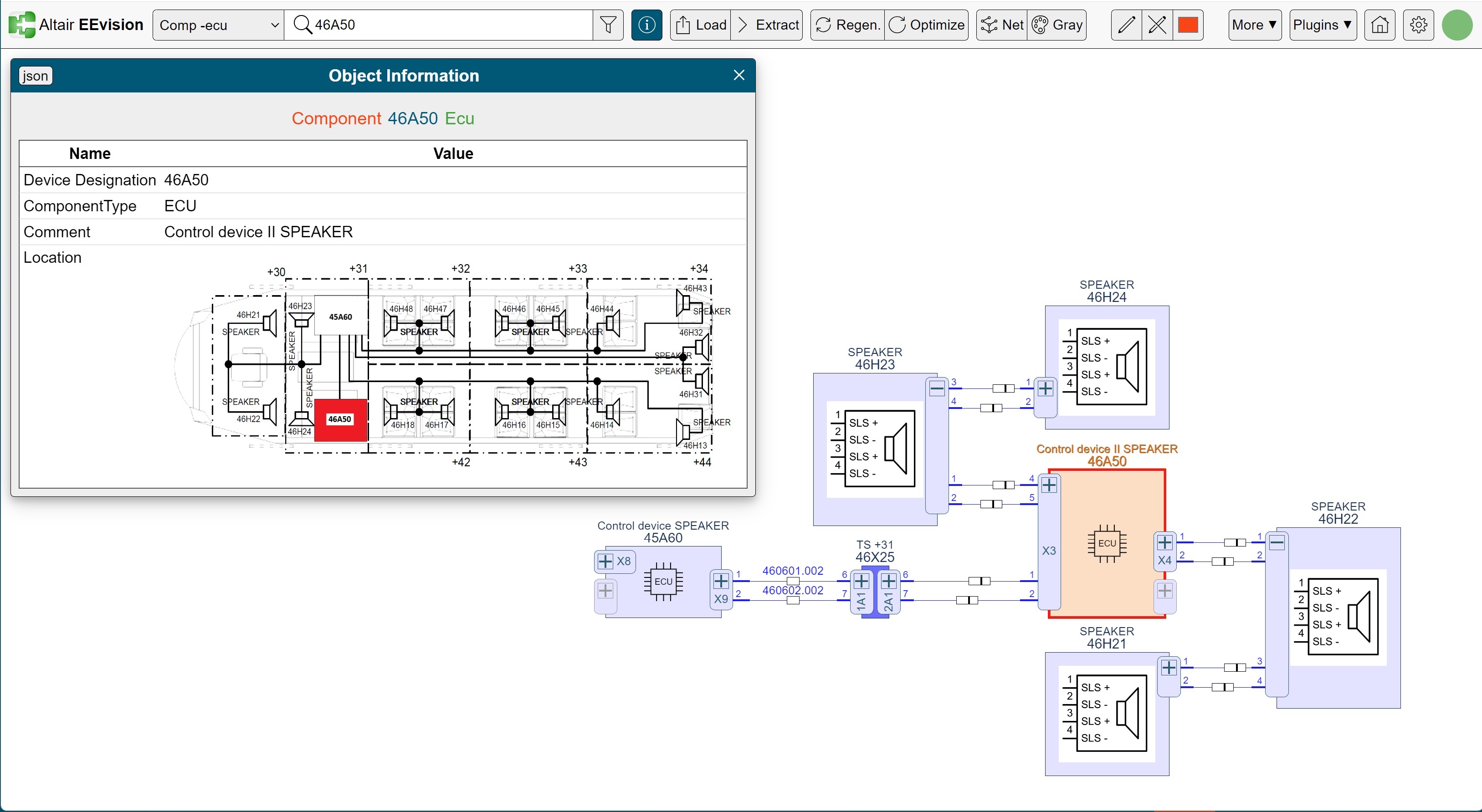Image resolution: width=1482 pixels, height=812 pixels.
Task: Select the clear highlight crossed-pencil tool
Action: click(1156, 25)
